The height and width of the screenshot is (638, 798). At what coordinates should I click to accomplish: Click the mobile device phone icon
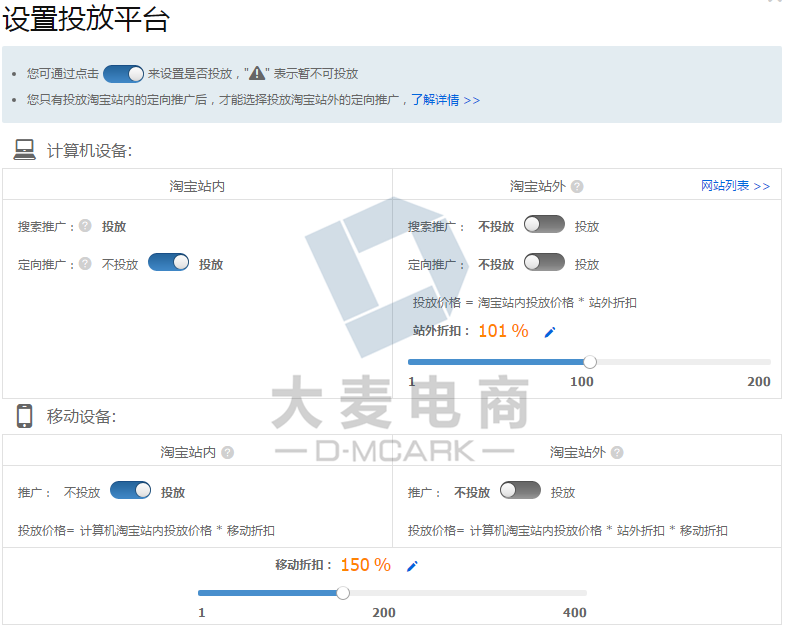pos(25,416)
